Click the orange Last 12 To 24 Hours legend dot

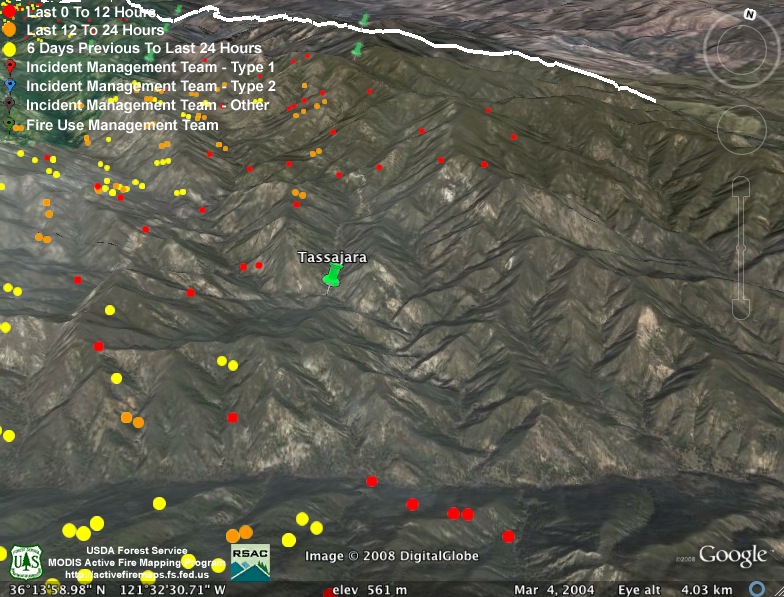coord(9,30)
